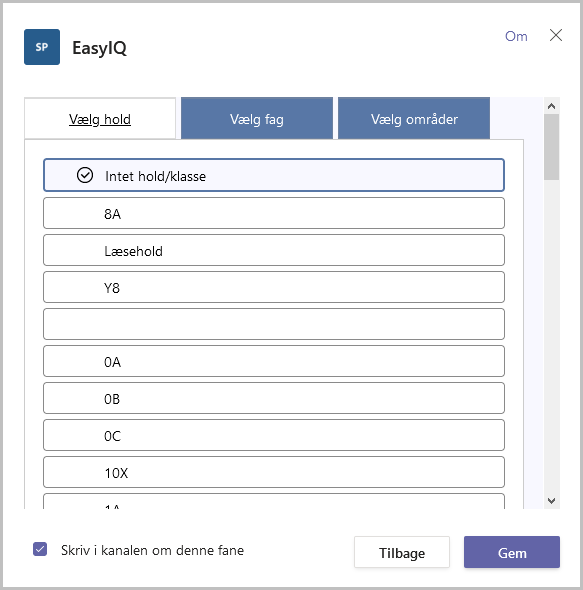Select the 10X class entry
This screenshot has height=590, width=583.
point(274,472)
